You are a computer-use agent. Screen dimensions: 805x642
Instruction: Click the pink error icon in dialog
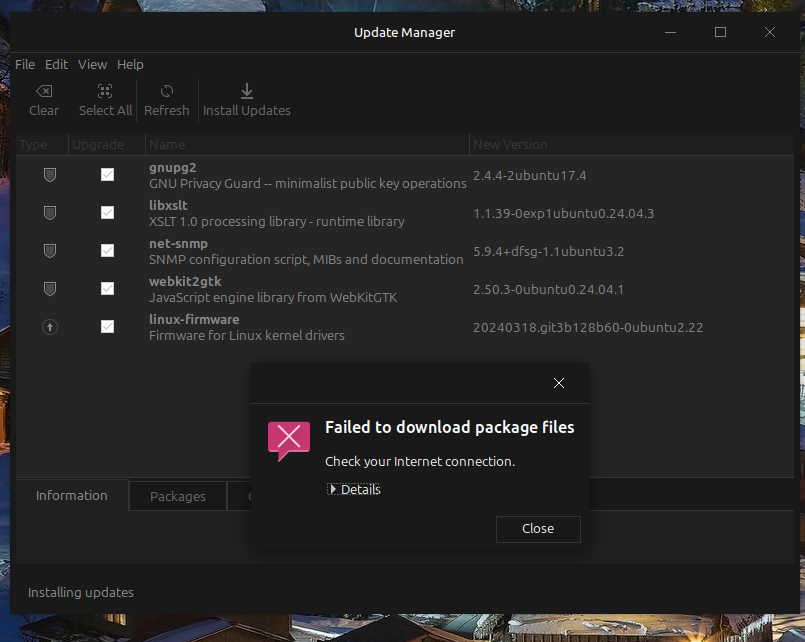point(289,441)
